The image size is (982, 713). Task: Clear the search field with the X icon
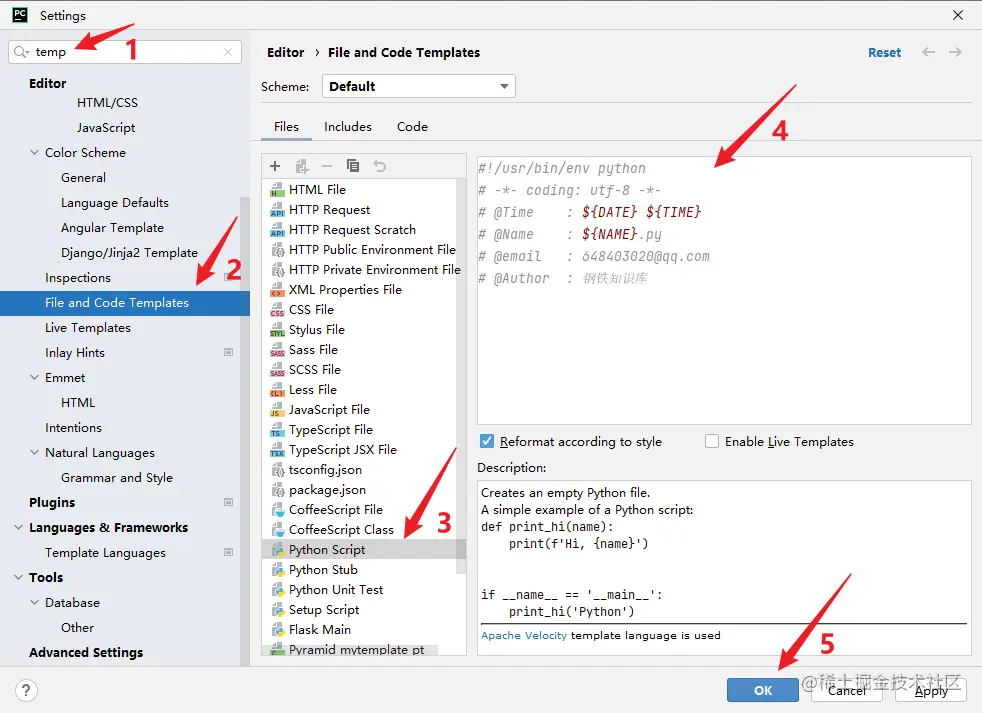click(x=228, y=52)
